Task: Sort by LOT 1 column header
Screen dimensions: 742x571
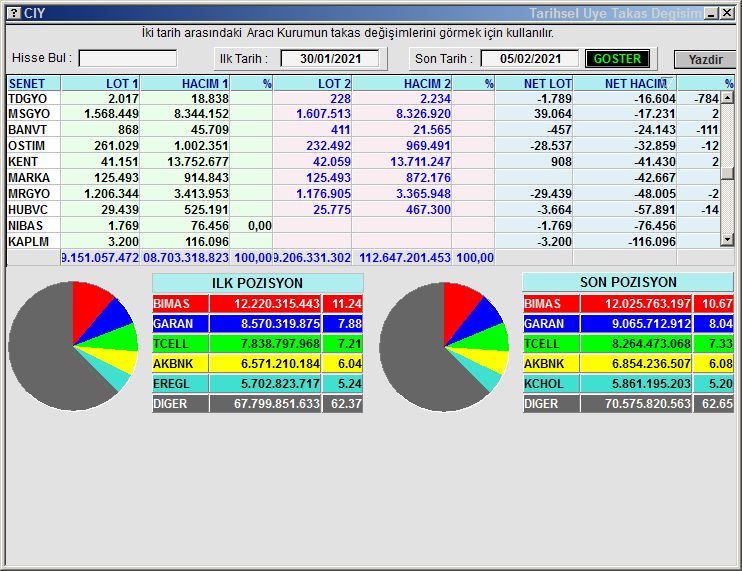Action: 100,83
